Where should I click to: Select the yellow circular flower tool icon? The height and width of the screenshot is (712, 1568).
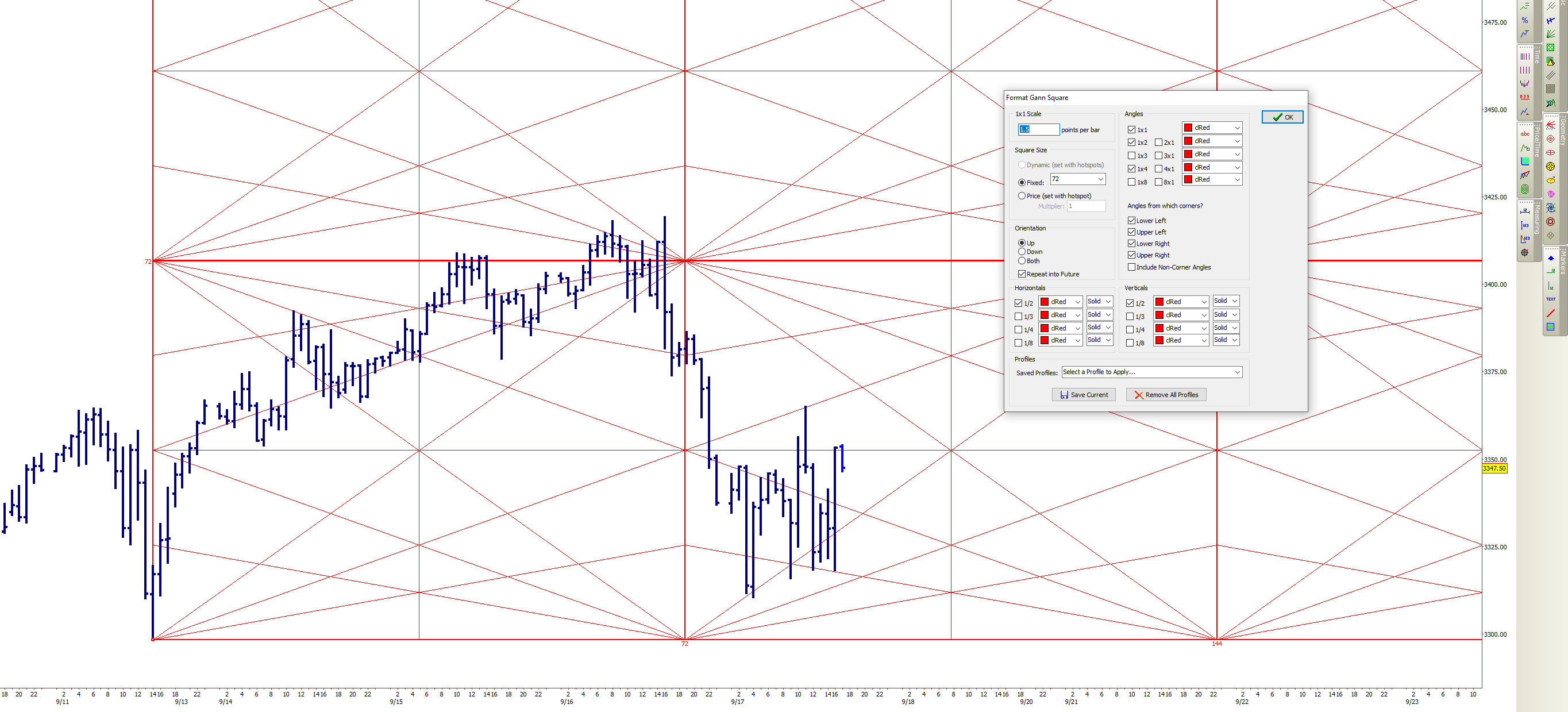(1550, 166)
